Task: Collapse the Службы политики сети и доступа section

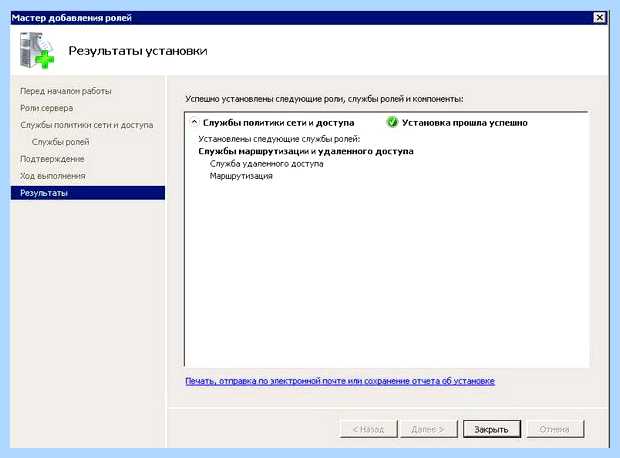Action: pyautogui.click(x=195, y=122)
